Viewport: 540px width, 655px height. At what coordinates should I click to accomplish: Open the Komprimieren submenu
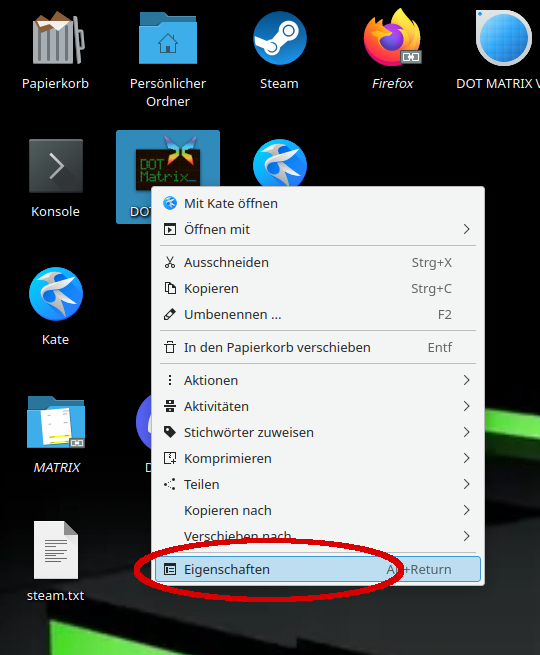tap(318, 458)
